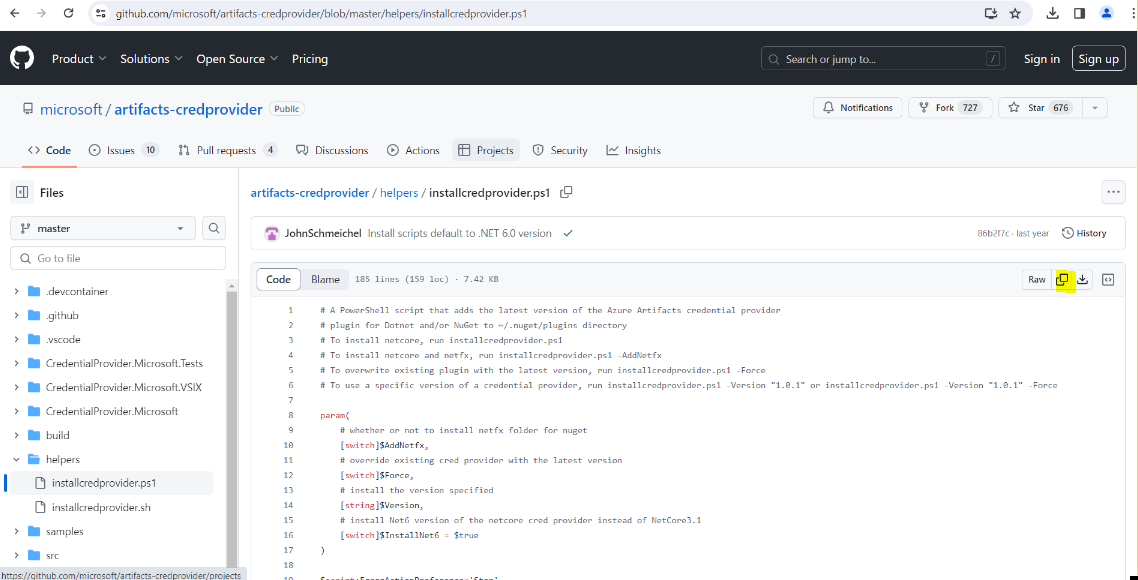Image resolution: width=1138 pixels, height=580 pixels.
Task: Open the Product menu
Action: click(79, 59)
